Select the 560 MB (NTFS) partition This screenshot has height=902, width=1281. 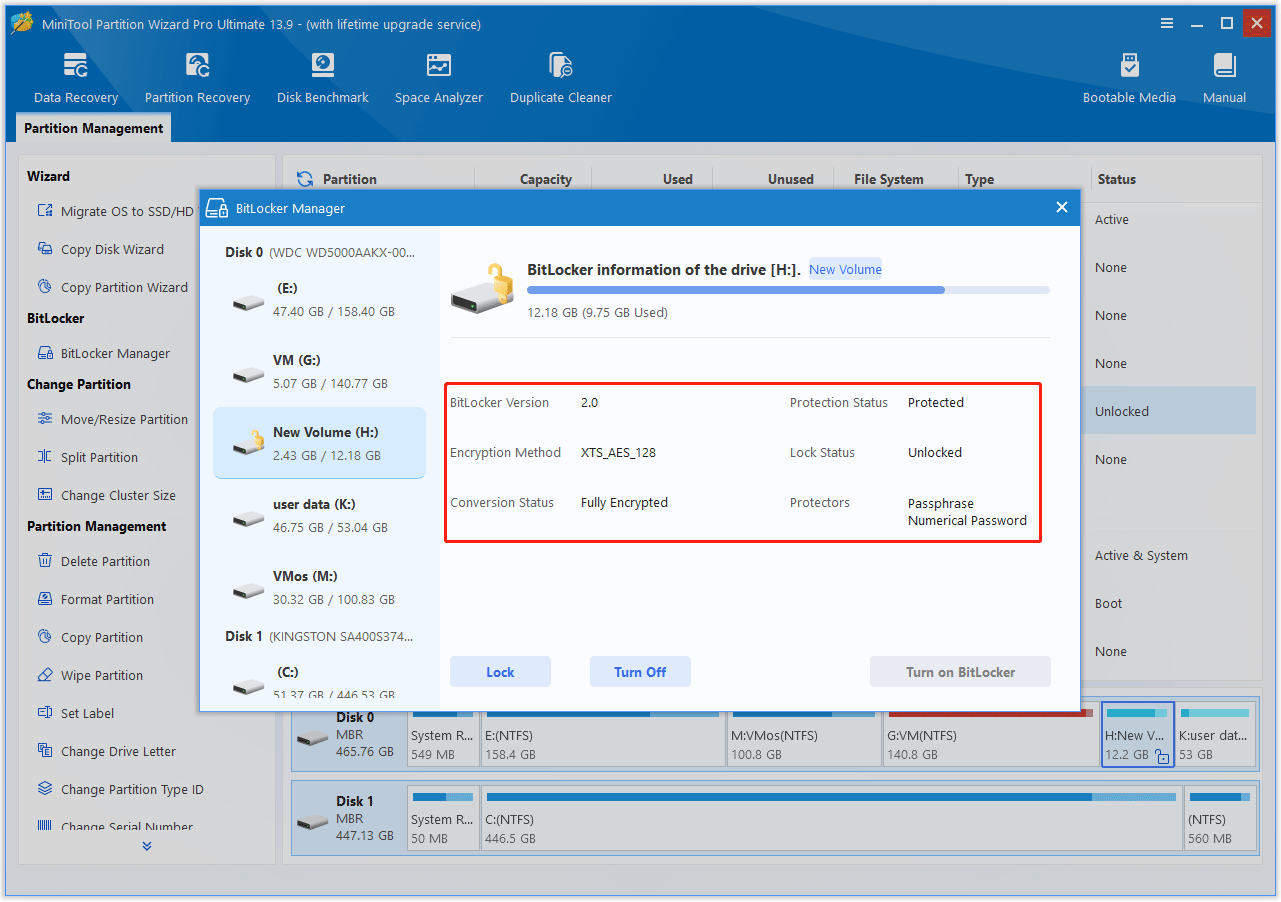(x=1220, y=818)
